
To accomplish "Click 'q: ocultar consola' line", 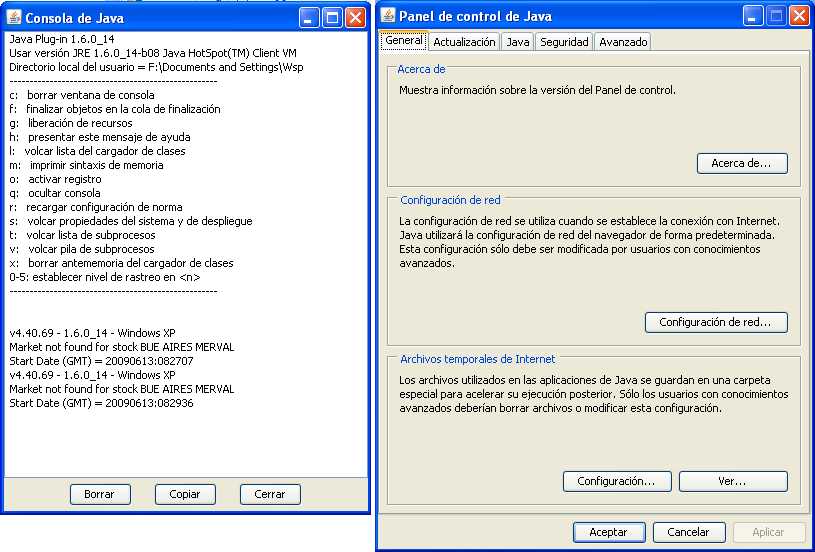I will (55, 193).
